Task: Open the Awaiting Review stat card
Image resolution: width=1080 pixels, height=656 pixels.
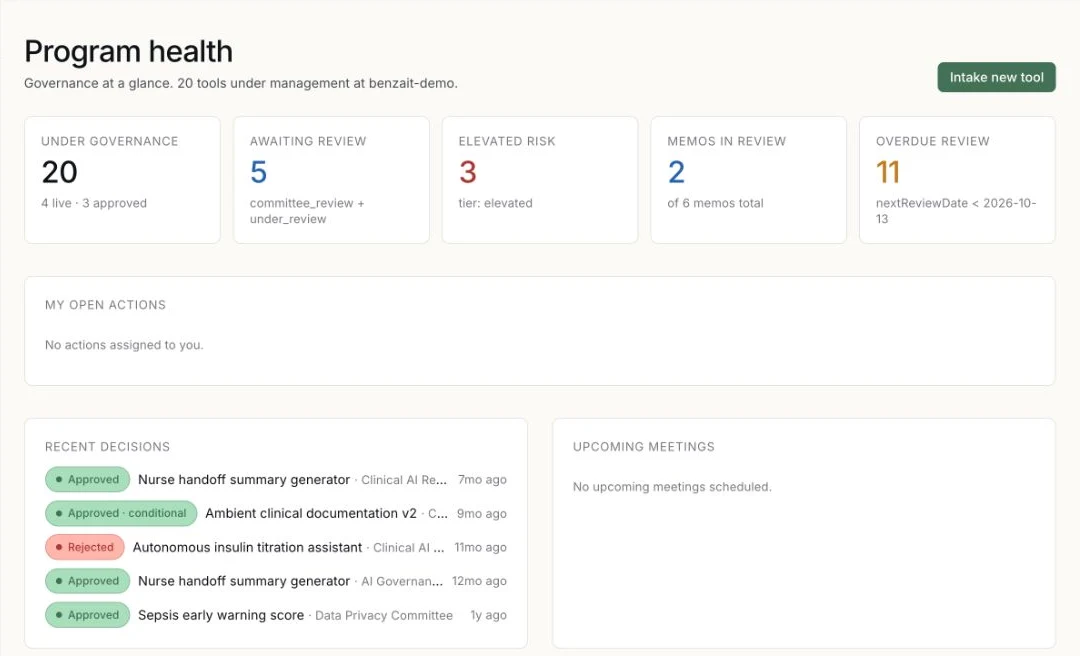Action: tap(331, 180)
